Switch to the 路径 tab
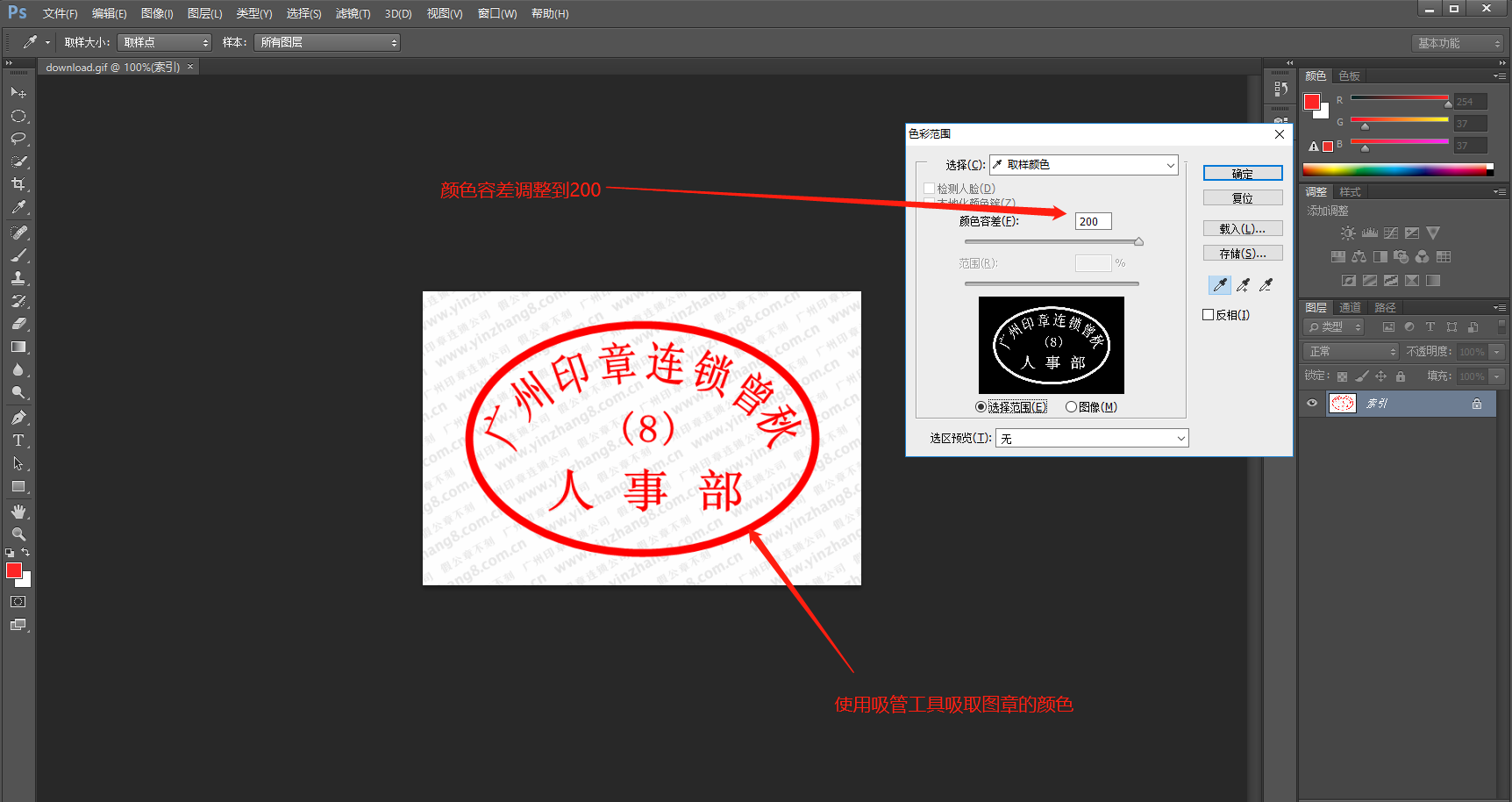This screenshot has height=802, width=1512. point(1386,308)
